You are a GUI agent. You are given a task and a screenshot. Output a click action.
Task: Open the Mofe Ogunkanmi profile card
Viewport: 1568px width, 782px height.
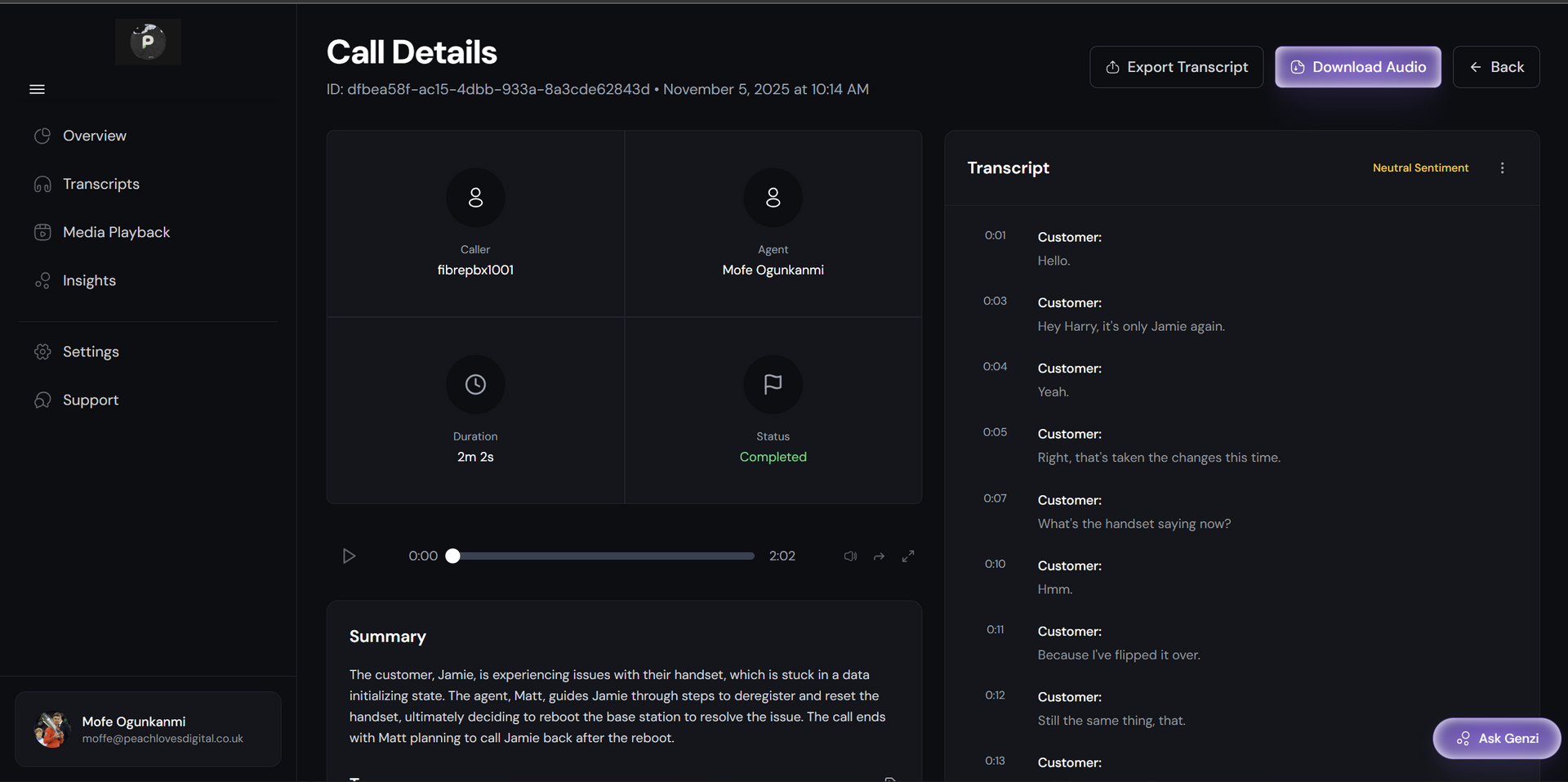click(x=148, y=729)
